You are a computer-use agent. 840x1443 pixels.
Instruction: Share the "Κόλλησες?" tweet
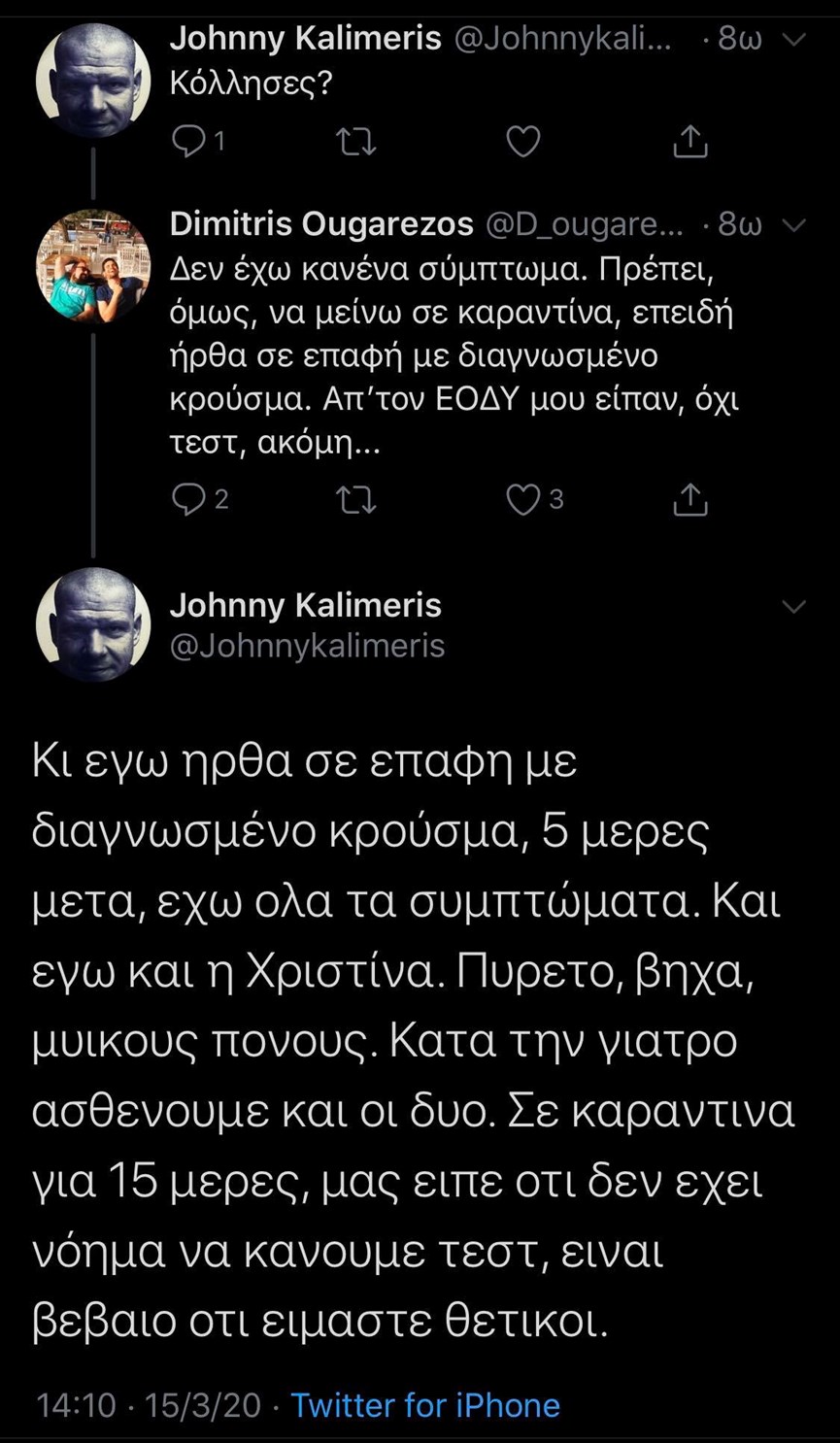690,142
